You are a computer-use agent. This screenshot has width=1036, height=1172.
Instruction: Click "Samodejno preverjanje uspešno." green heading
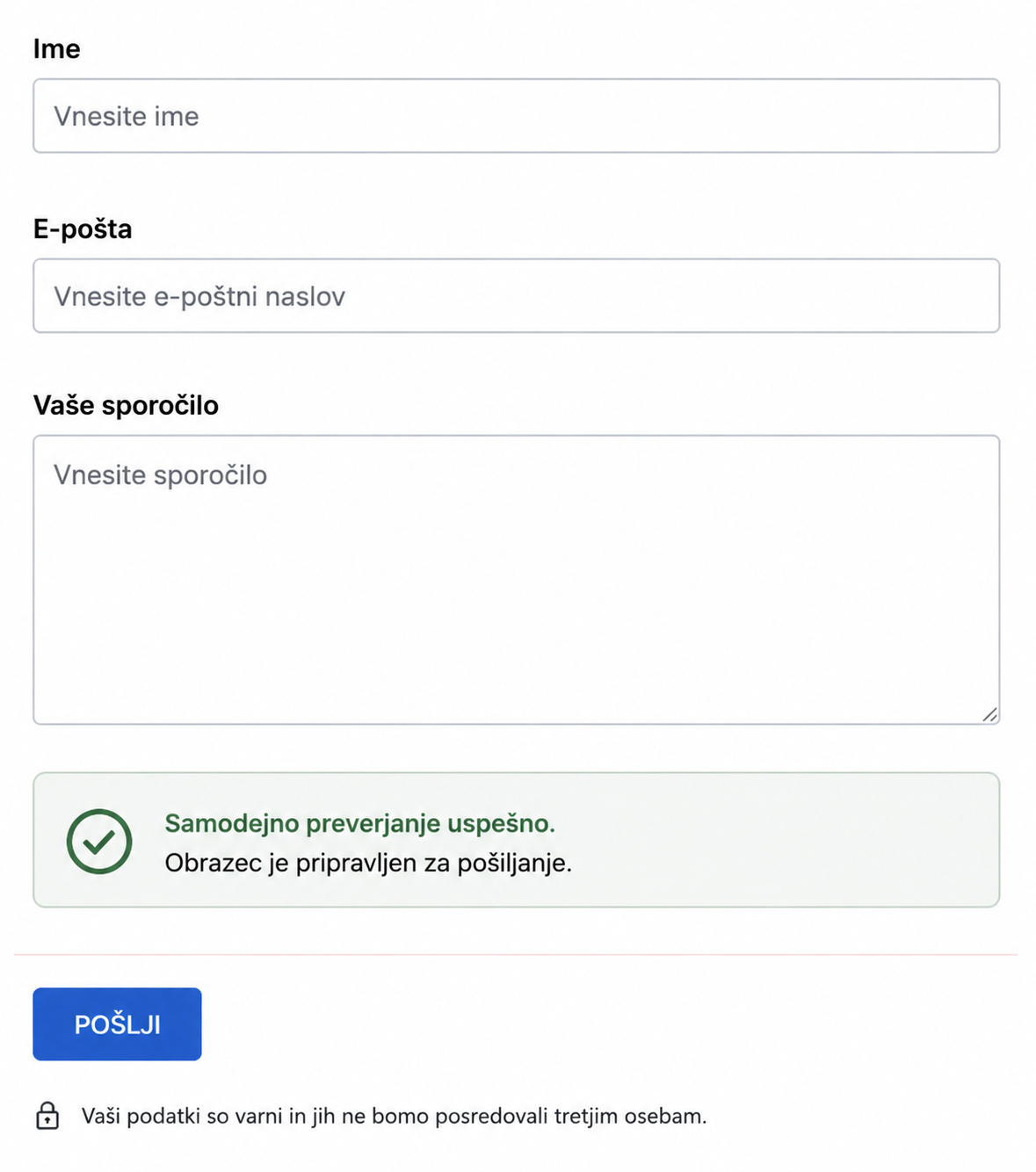[360, 823]
